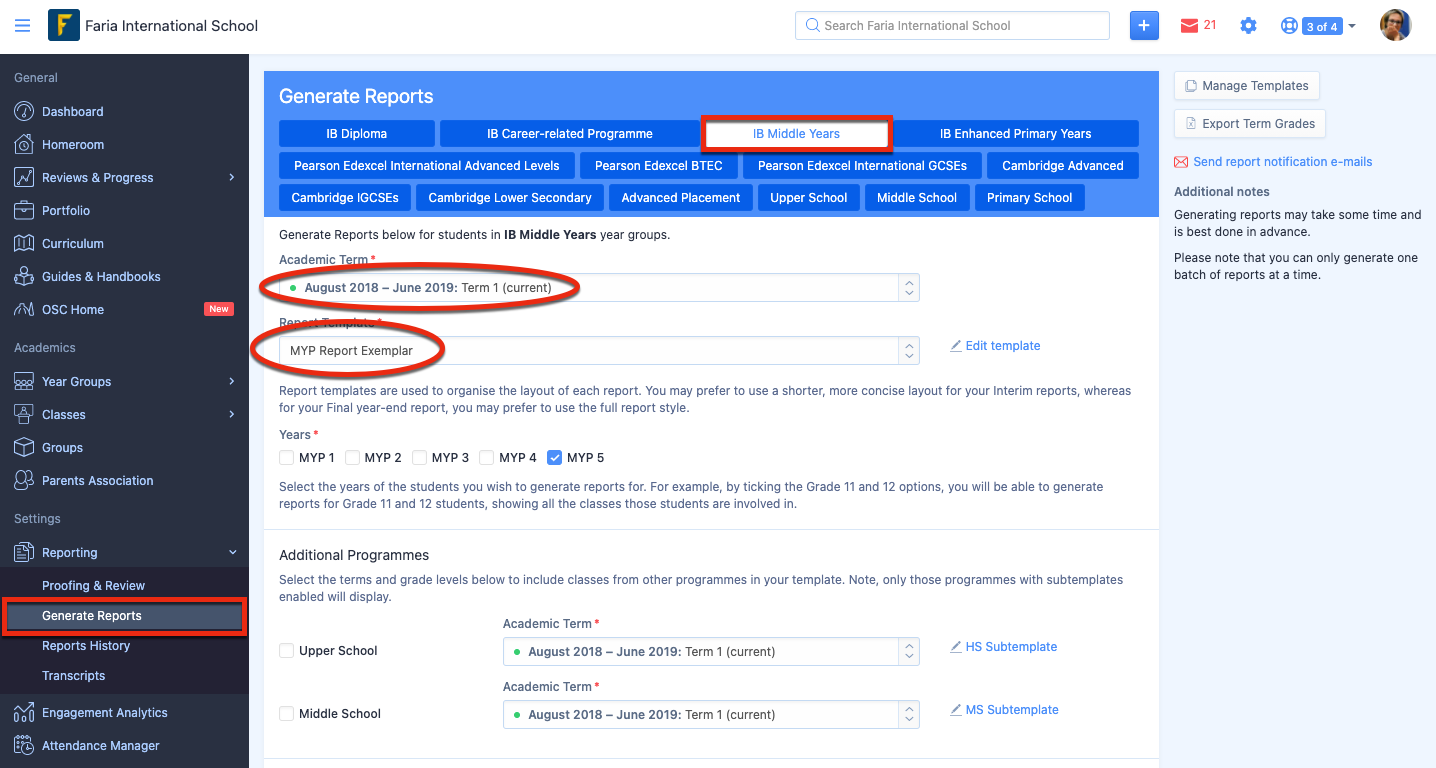Screen dimensions: 1436x768
Task: Expand the Classes submenu chevron
Action: (x=232, y=415)
